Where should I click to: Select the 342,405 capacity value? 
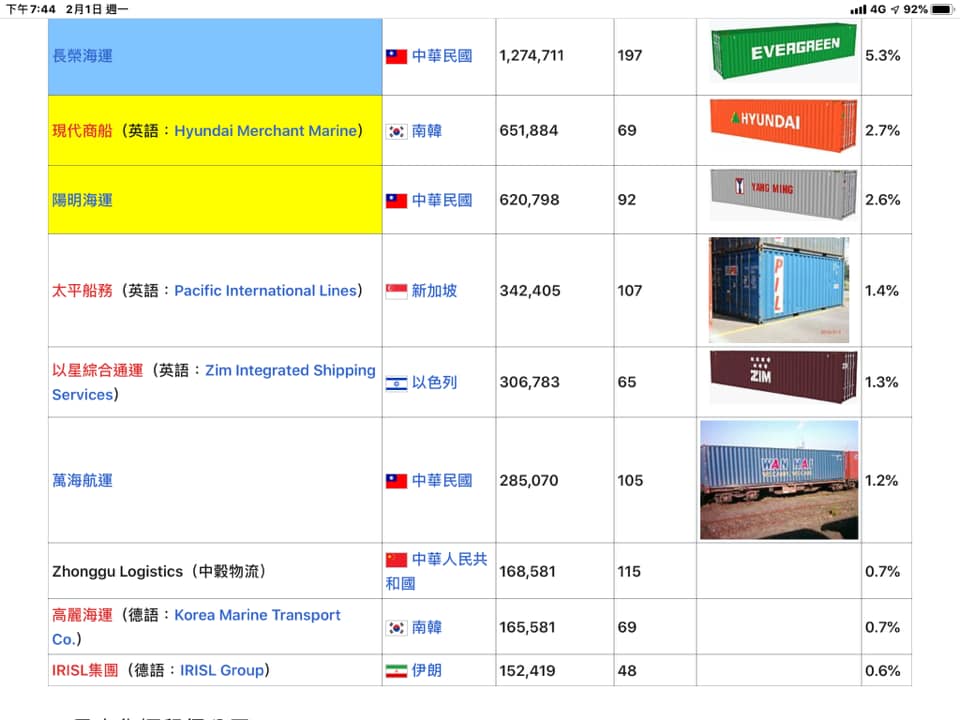pos(530,290)
